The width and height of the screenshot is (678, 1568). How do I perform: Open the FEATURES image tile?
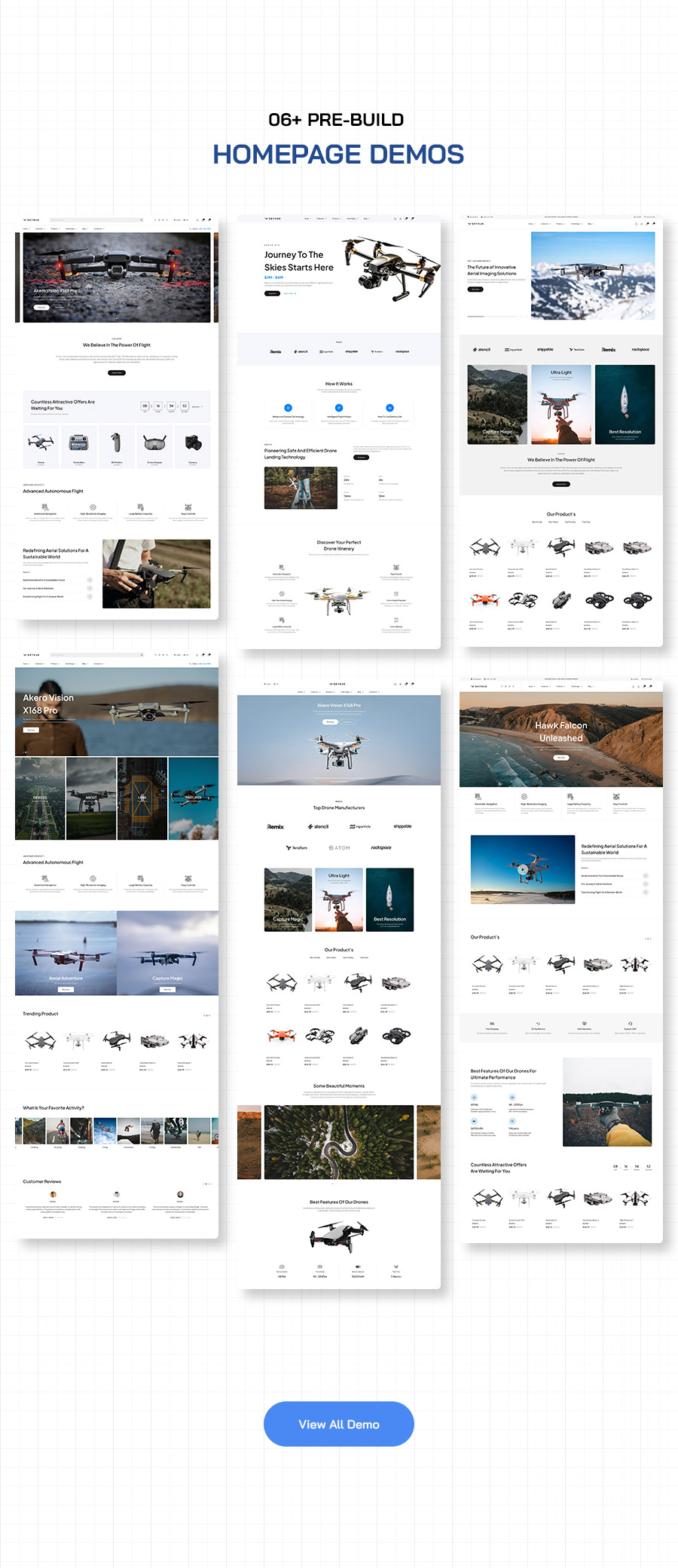pyautogui.click(x=194, y=798)
